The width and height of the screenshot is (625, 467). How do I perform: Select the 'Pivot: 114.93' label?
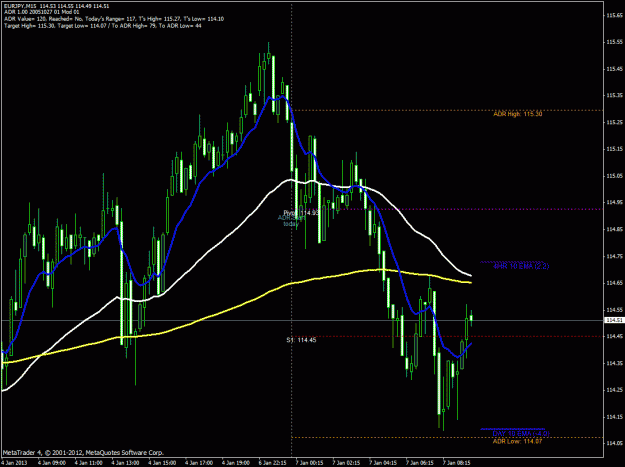[301, 213]
